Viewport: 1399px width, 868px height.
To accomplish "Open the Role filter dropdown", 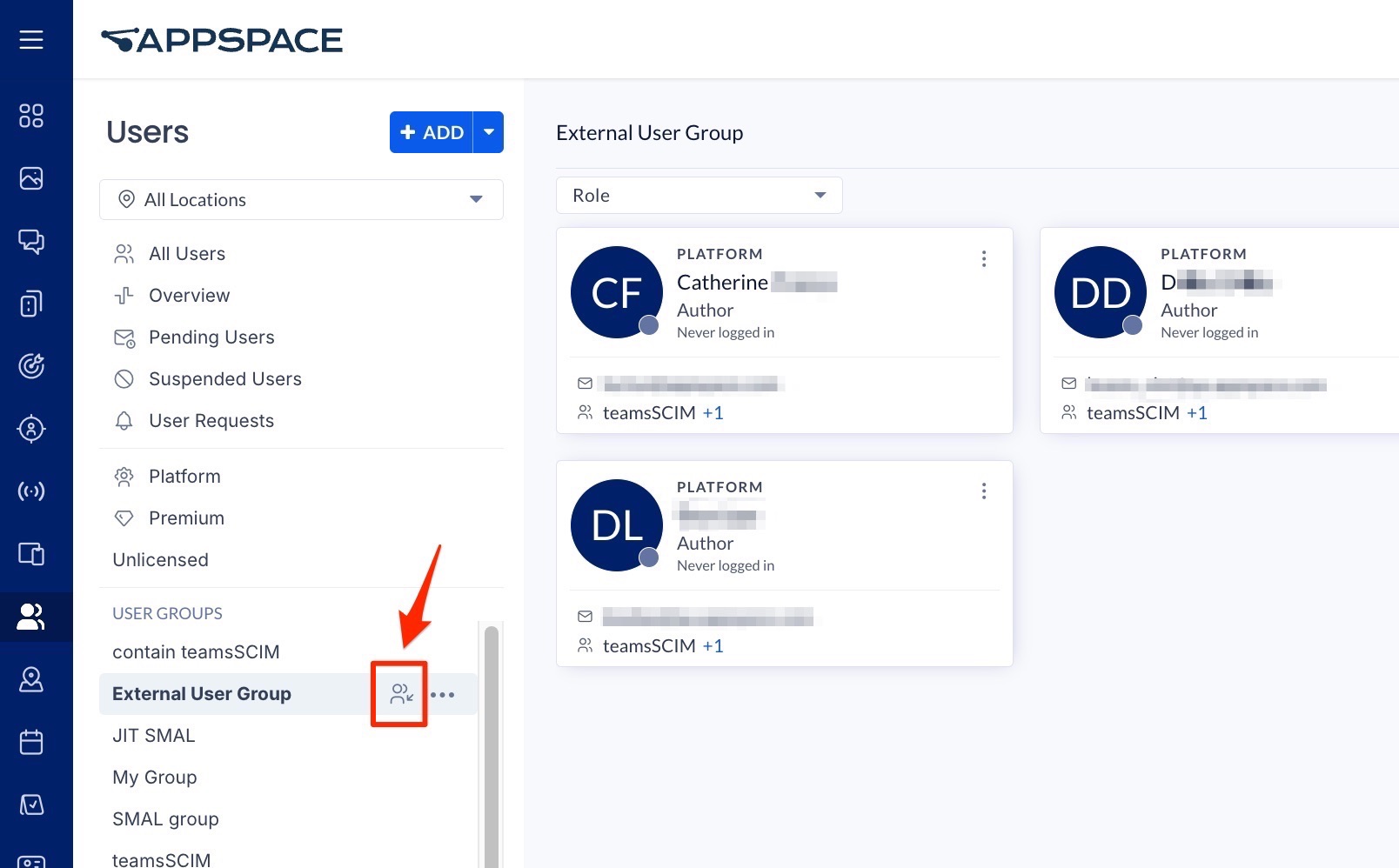I will [x=699, y=196].
